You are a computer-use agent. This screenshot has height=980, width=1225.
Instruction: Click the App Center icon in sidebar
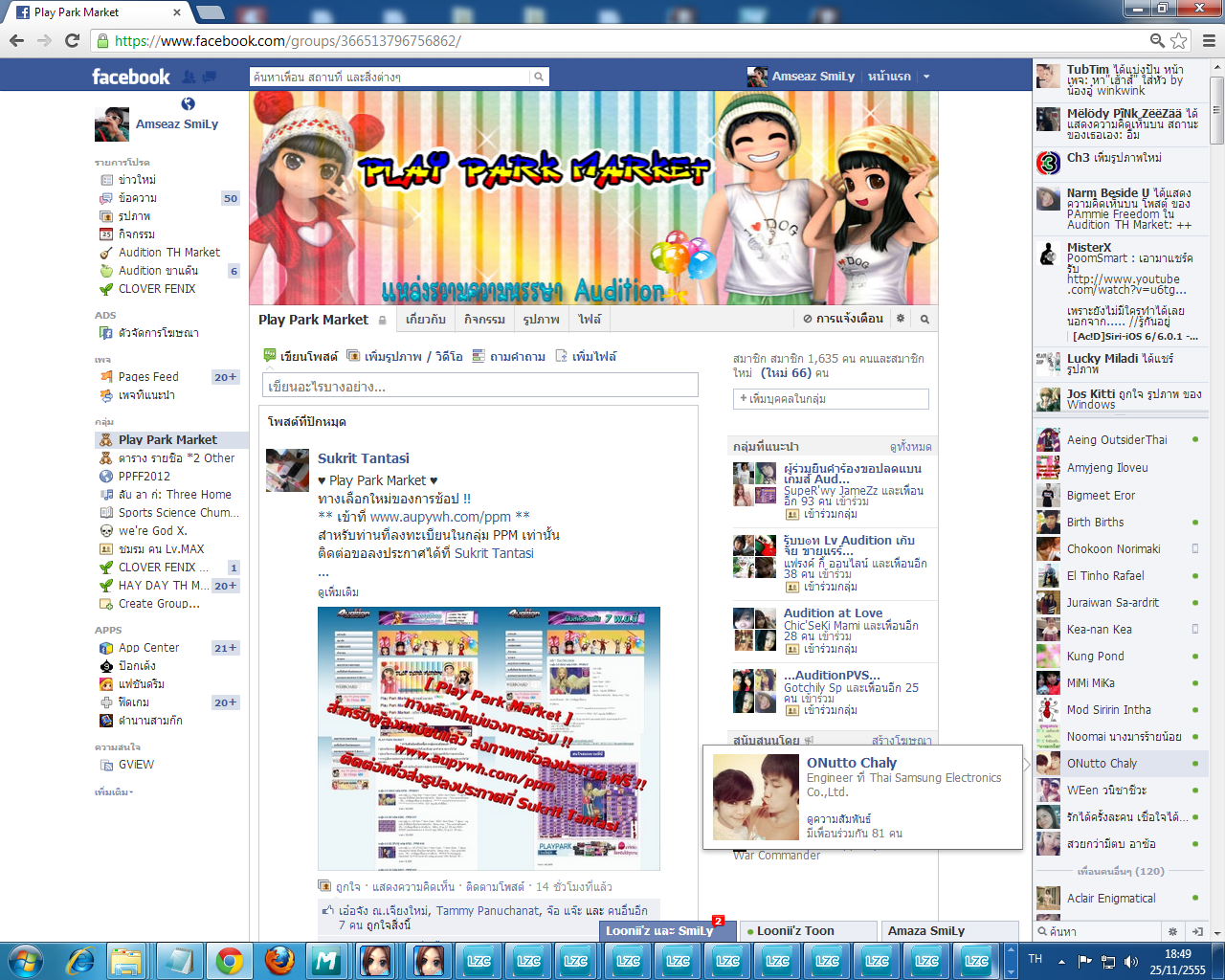click(x=106, y=648)
